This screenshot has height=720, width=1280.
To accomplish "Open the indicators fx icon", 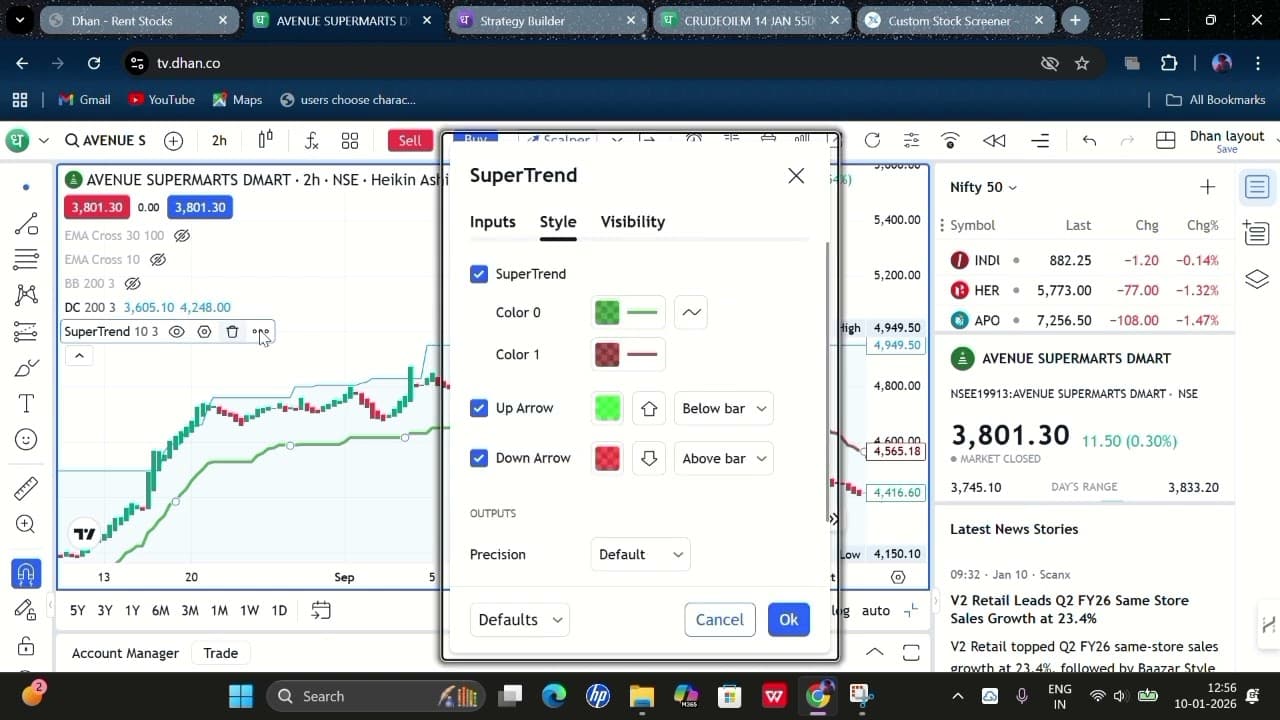I will pos(311,140).
